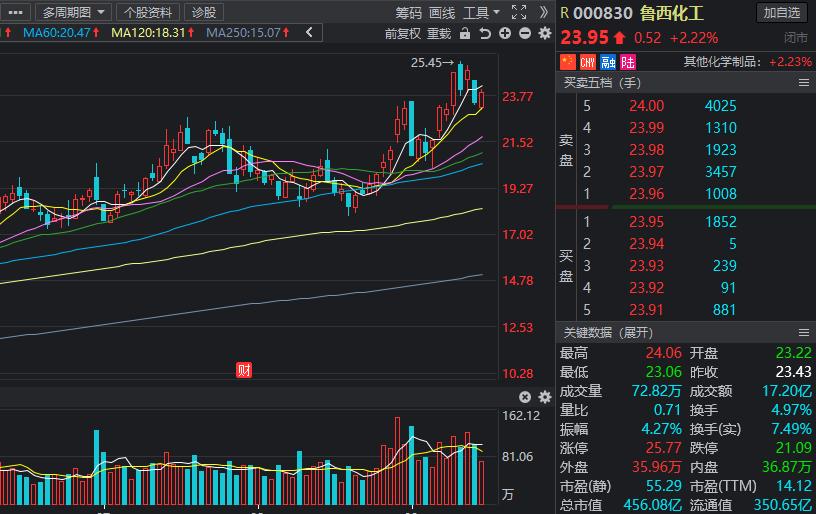
Task: Open the 多周期图 dropdown
Action: [x=72, y=12]
